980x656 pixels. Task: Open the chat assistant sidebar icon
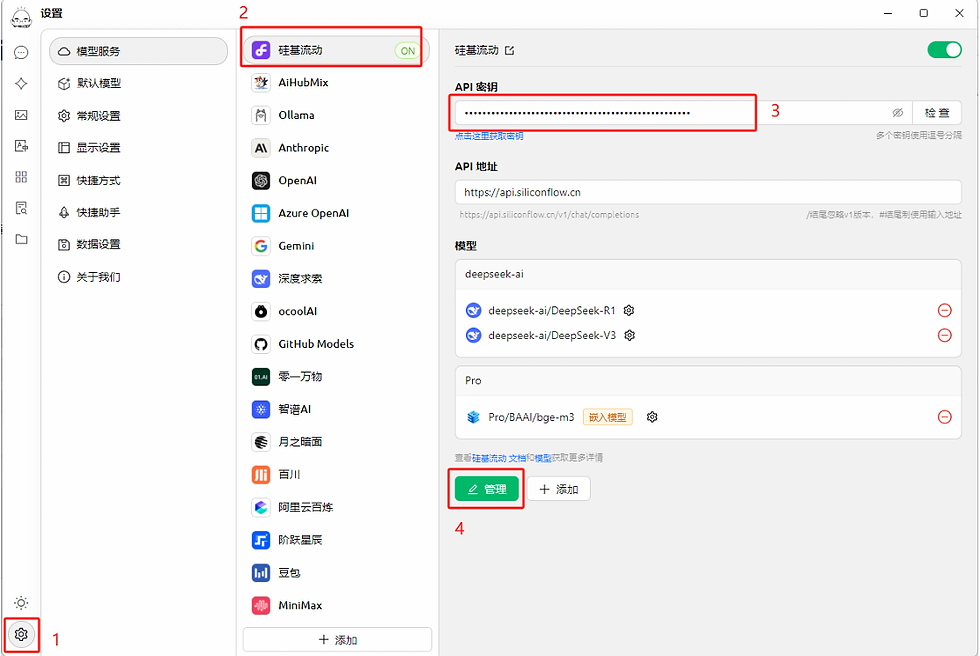pos(21,52)
